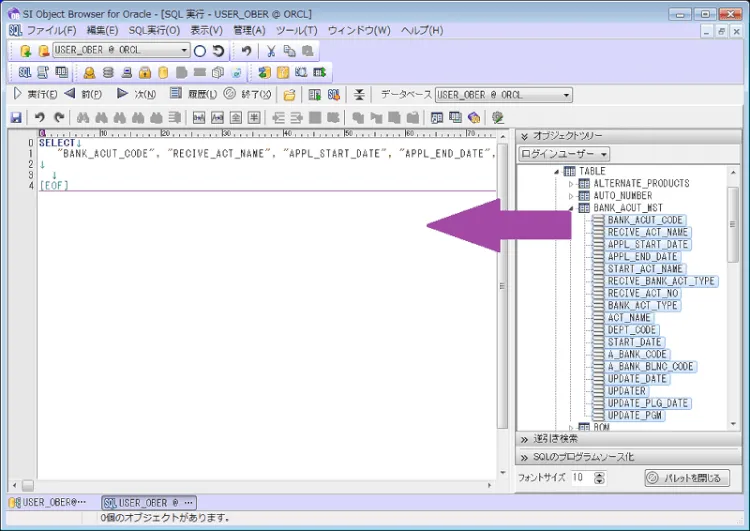This screenshot has height=531, width=750.
Task: Open the SQL execution window icon
Action: (25, 73)
